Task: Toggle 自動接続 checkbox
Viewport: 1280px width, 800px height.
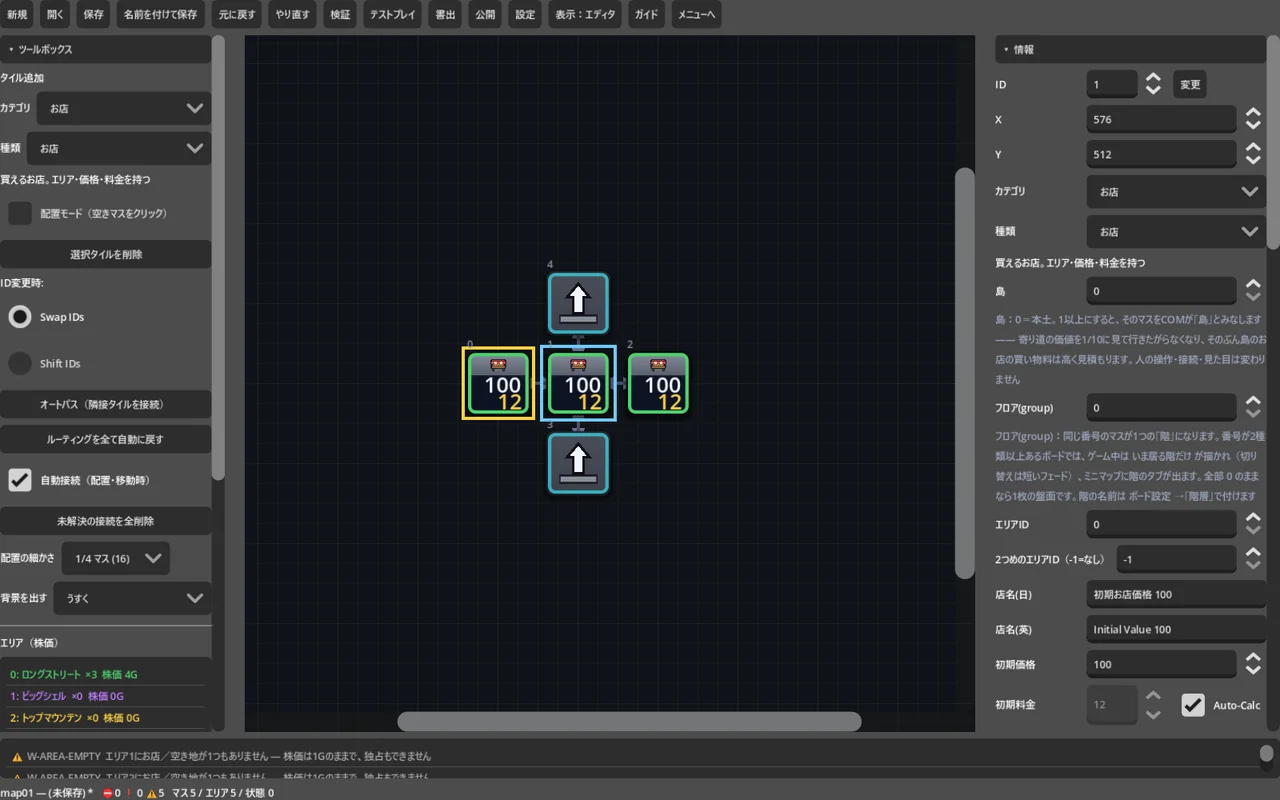Action: coord(20,480)
